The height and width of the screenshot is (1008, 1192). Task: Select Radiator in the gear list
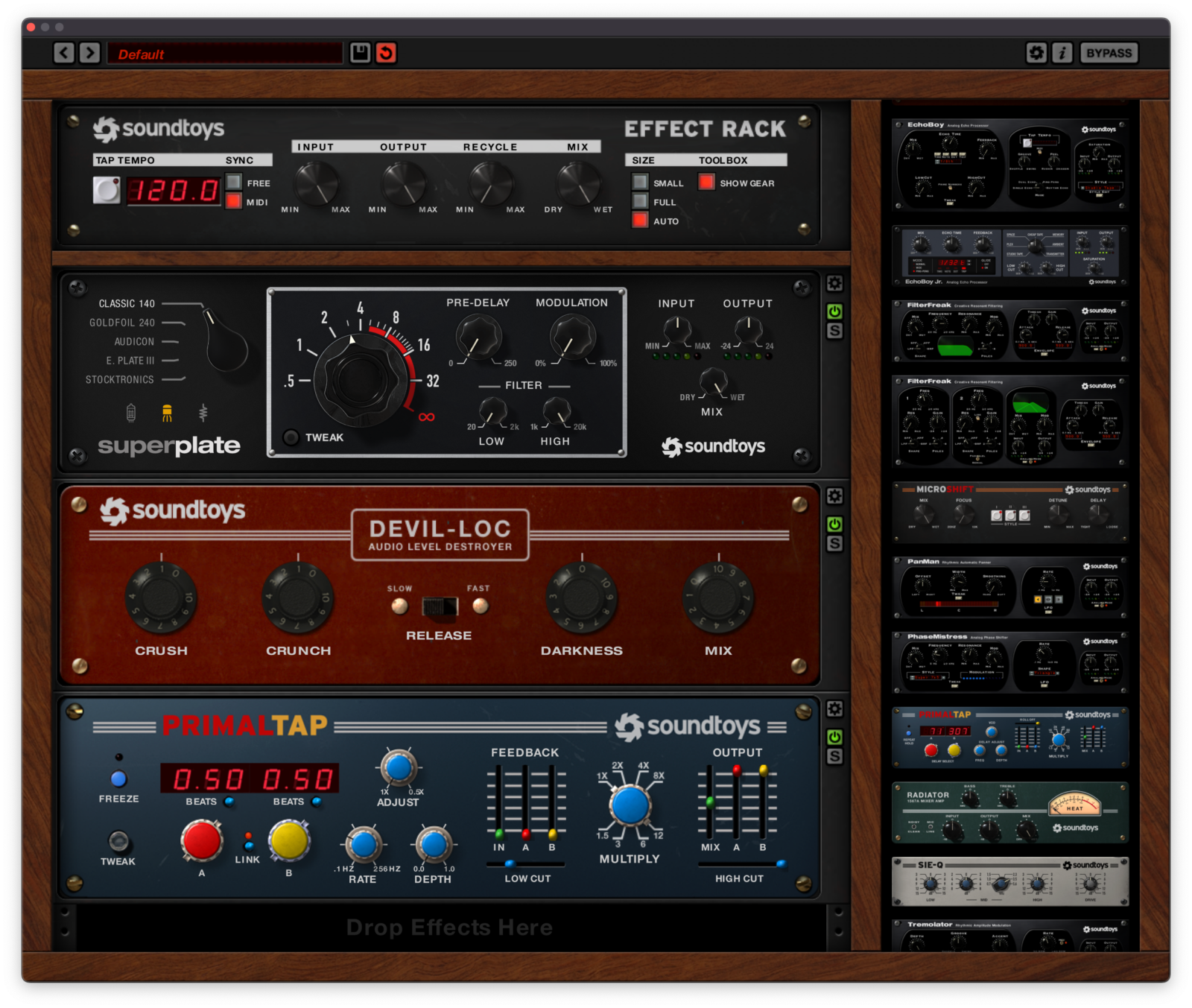coord(1009,812)
